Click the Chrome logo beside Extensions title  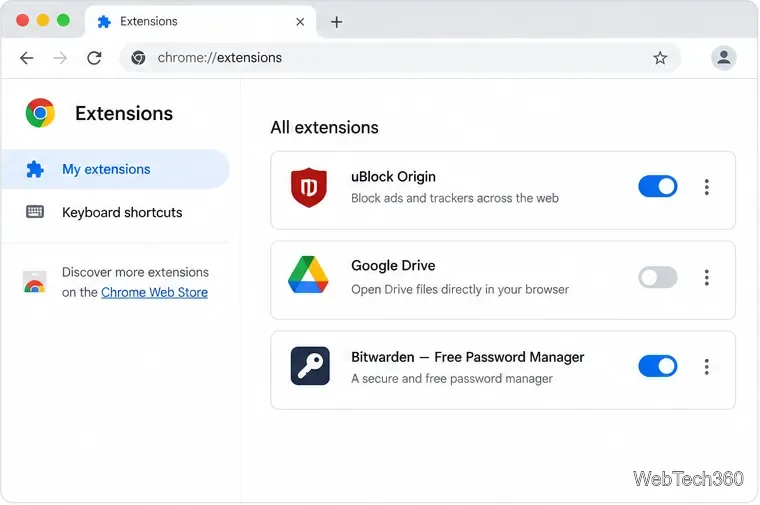(x=40, y=113)
